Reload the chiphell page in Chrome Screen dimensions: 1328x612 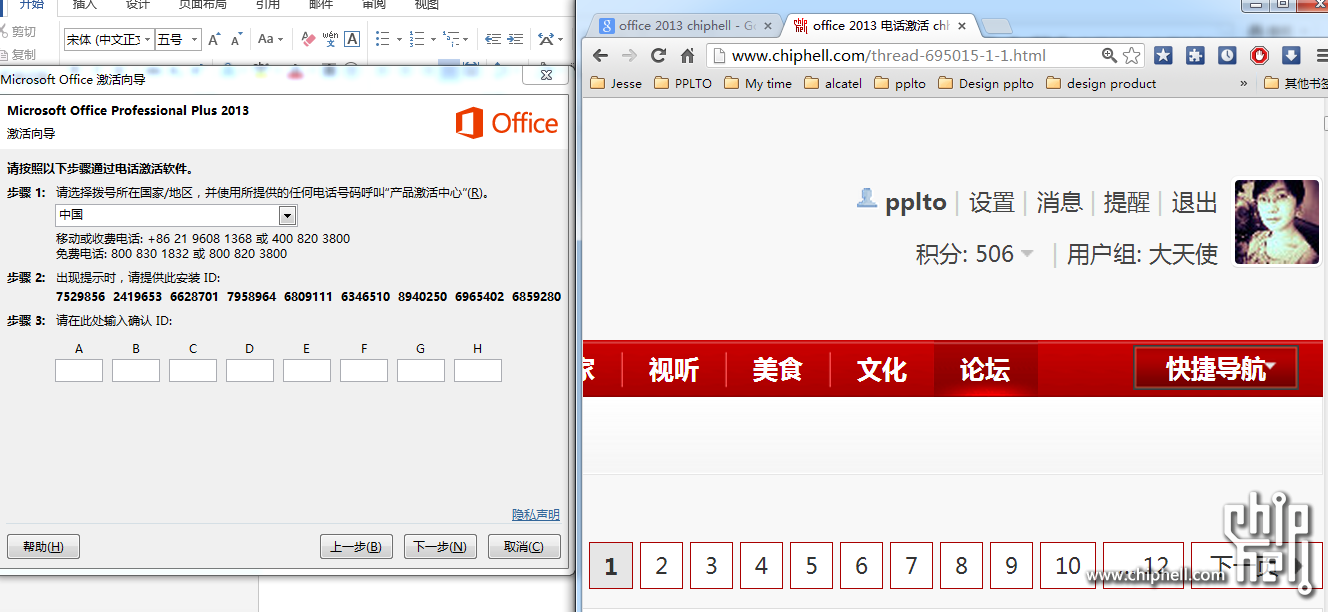(x=658, y=56)
